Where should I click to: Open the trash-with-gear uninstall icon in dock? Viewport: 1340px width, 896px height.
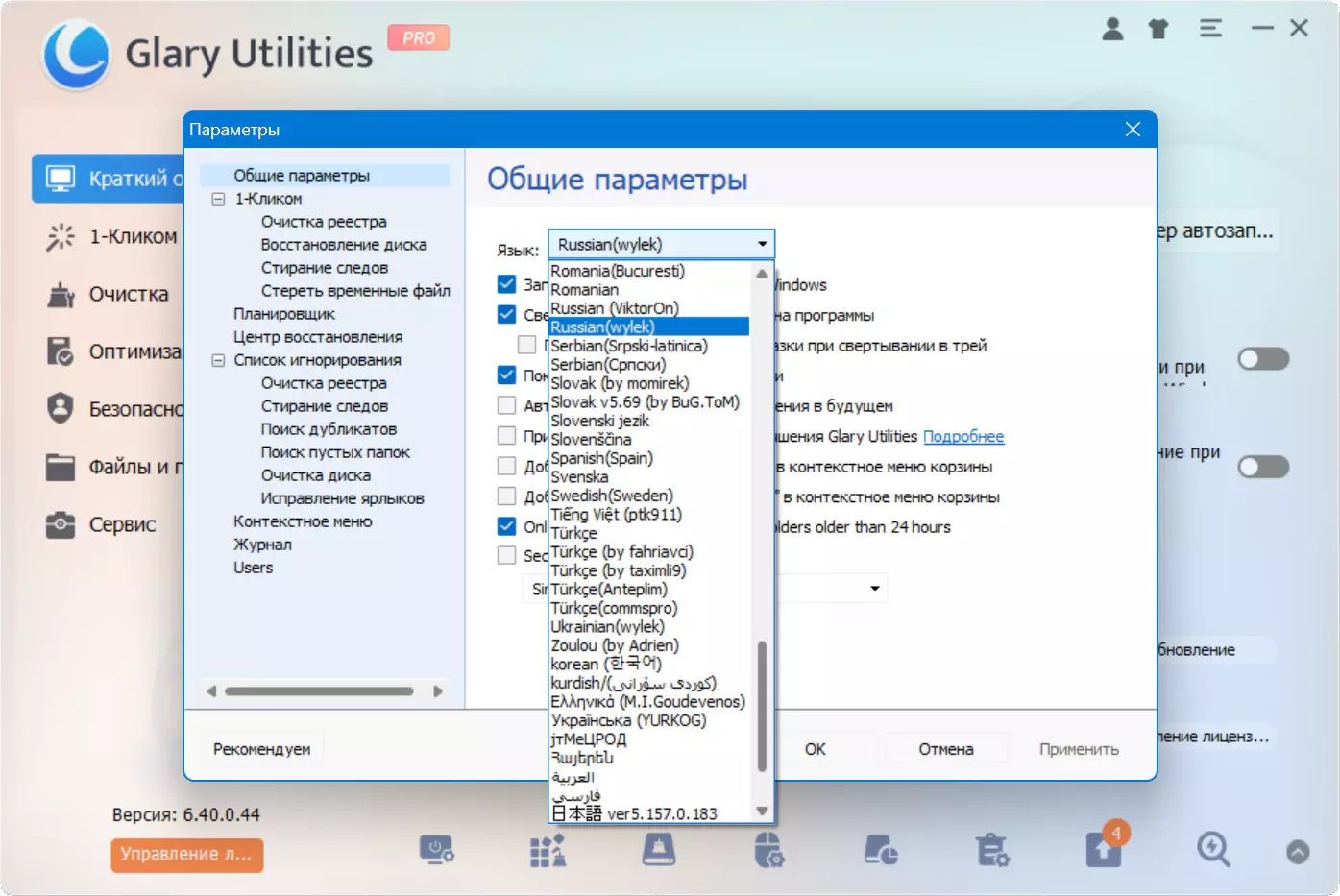[991, 850]
